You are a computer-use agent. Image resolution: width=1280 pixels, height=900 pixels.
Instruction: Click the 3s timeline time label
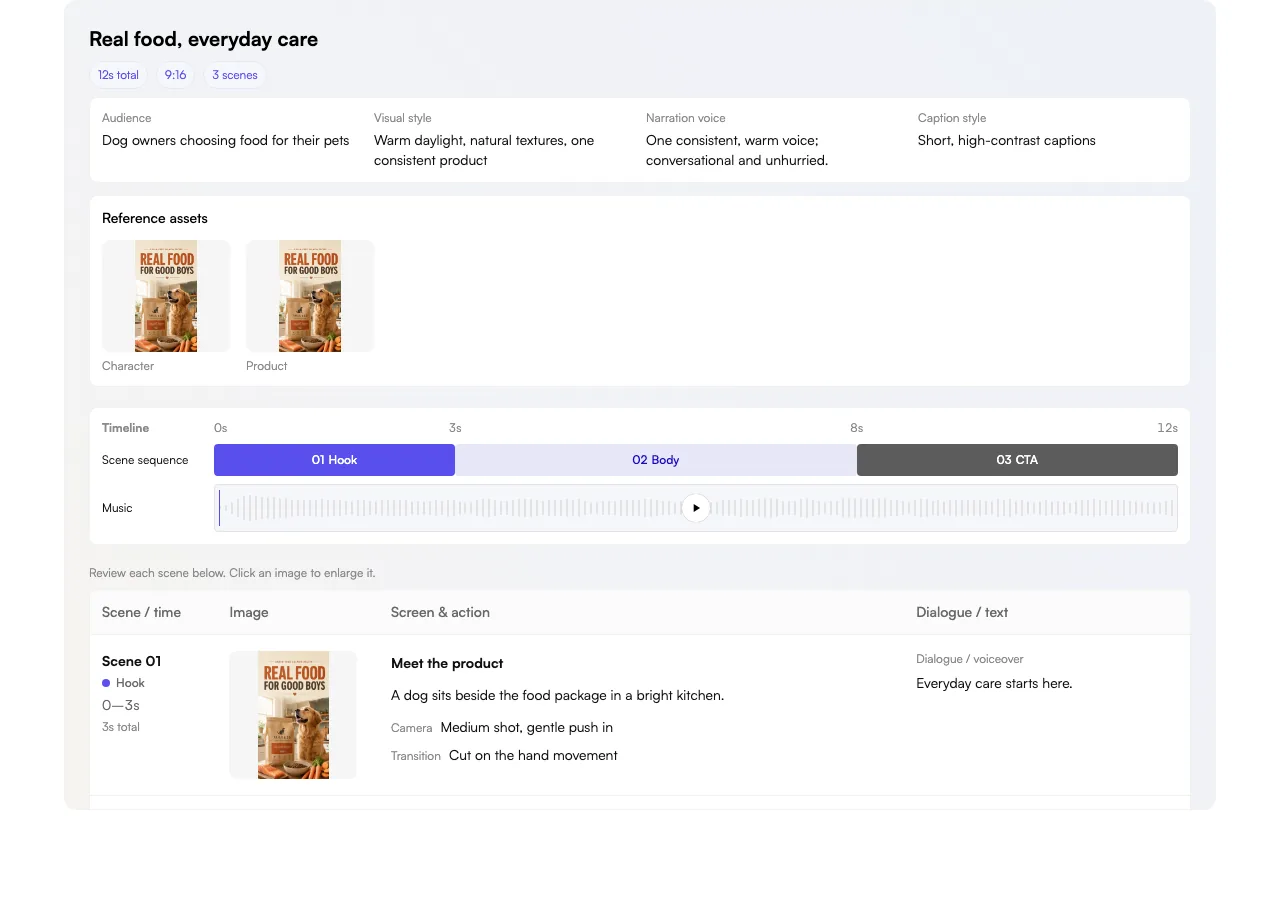(455, 428)
